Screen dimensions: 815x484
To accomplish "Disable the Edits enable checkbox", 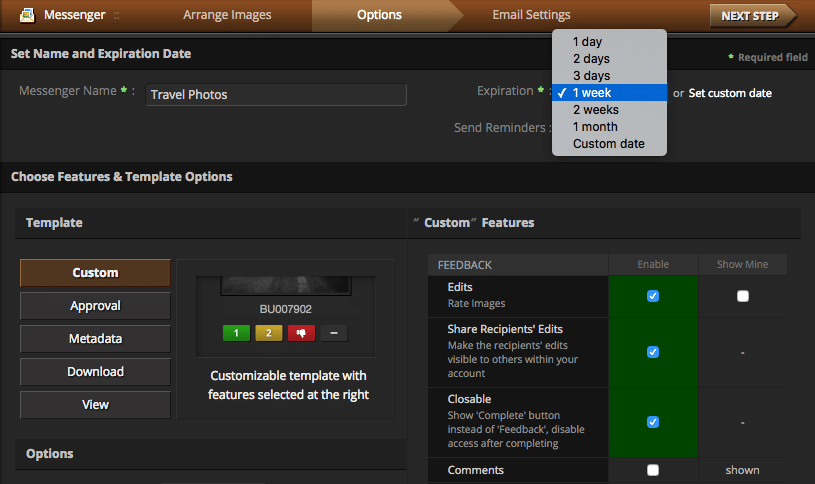I will pos(653,296).
